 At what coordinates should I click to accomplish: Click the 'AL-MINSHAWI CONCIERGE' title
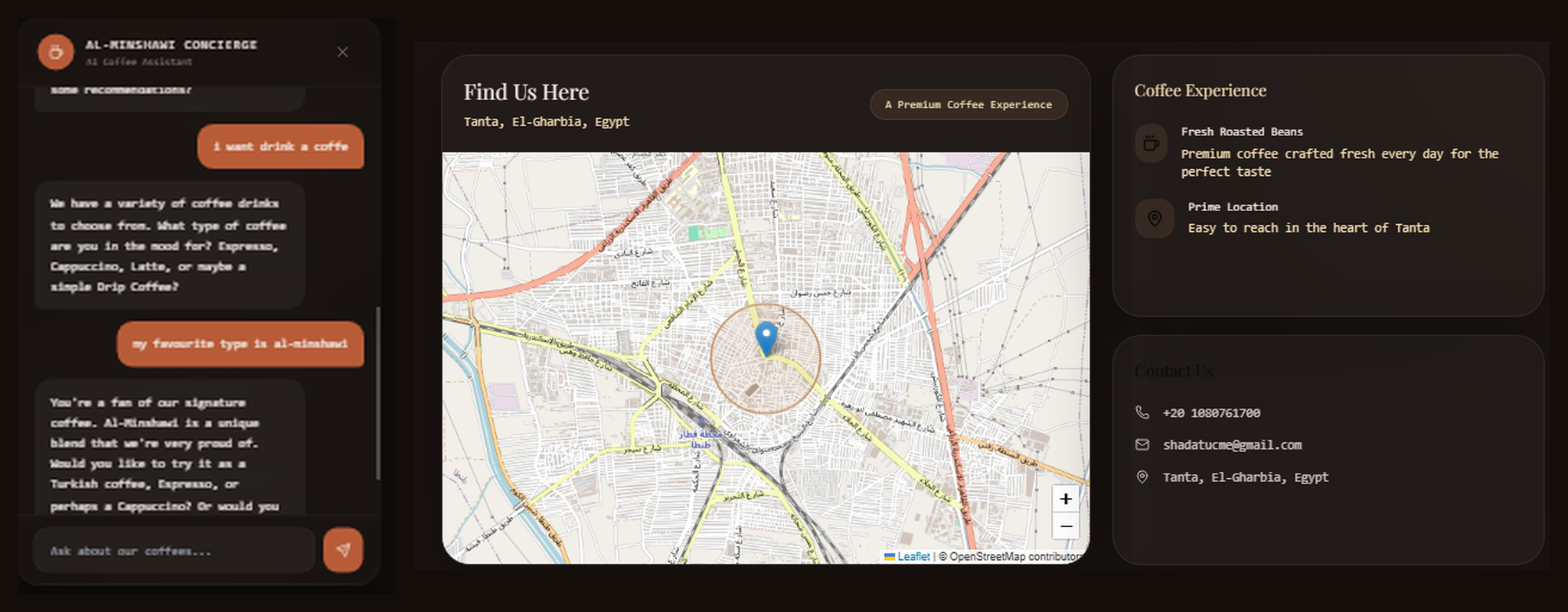tap(171, 44)
